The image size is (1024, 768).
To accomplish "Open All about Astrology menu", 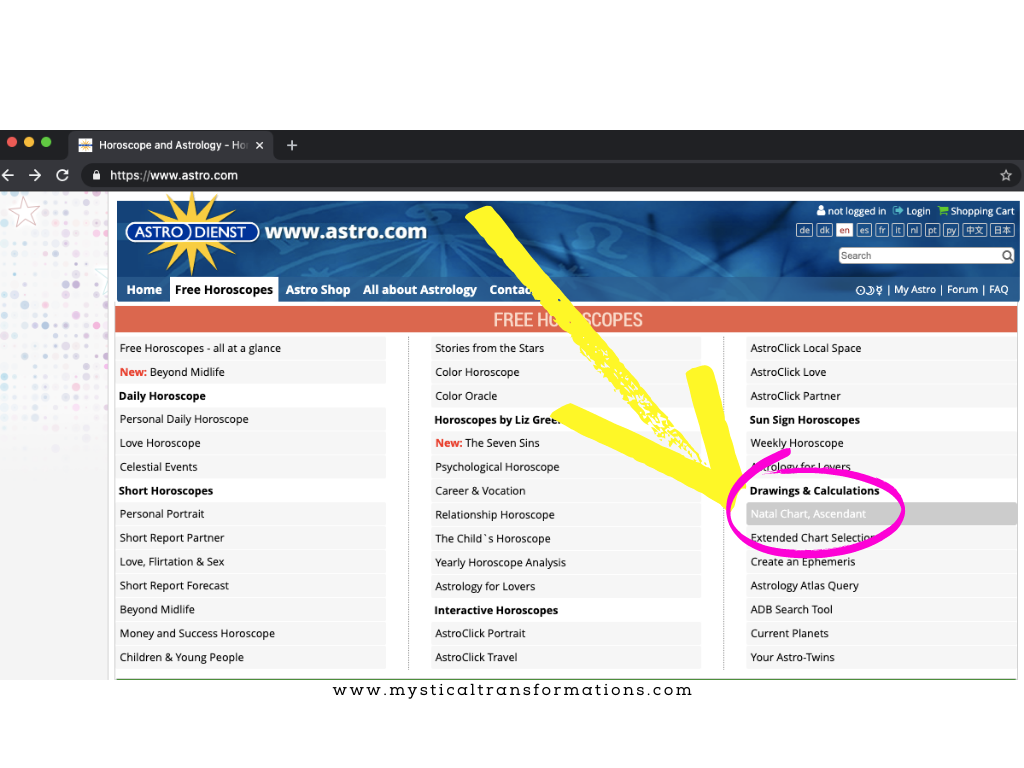I will (x=420, y=289).
